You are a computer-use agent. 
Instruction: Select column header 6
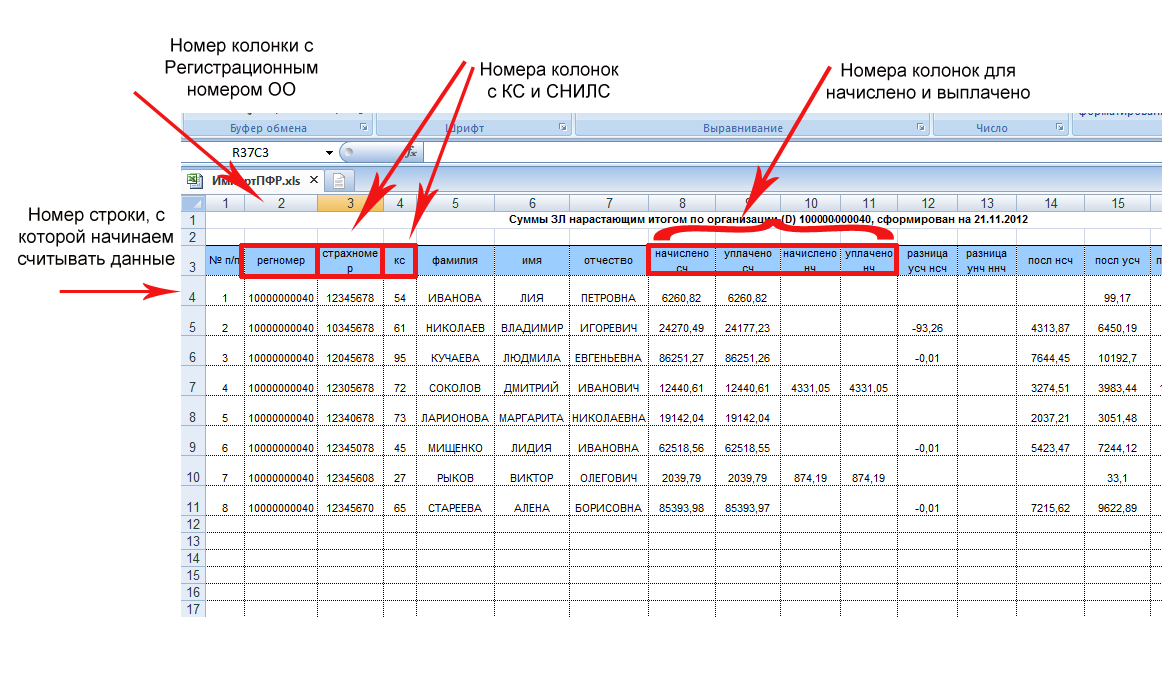pyautogui.click(x=532, y=203)
